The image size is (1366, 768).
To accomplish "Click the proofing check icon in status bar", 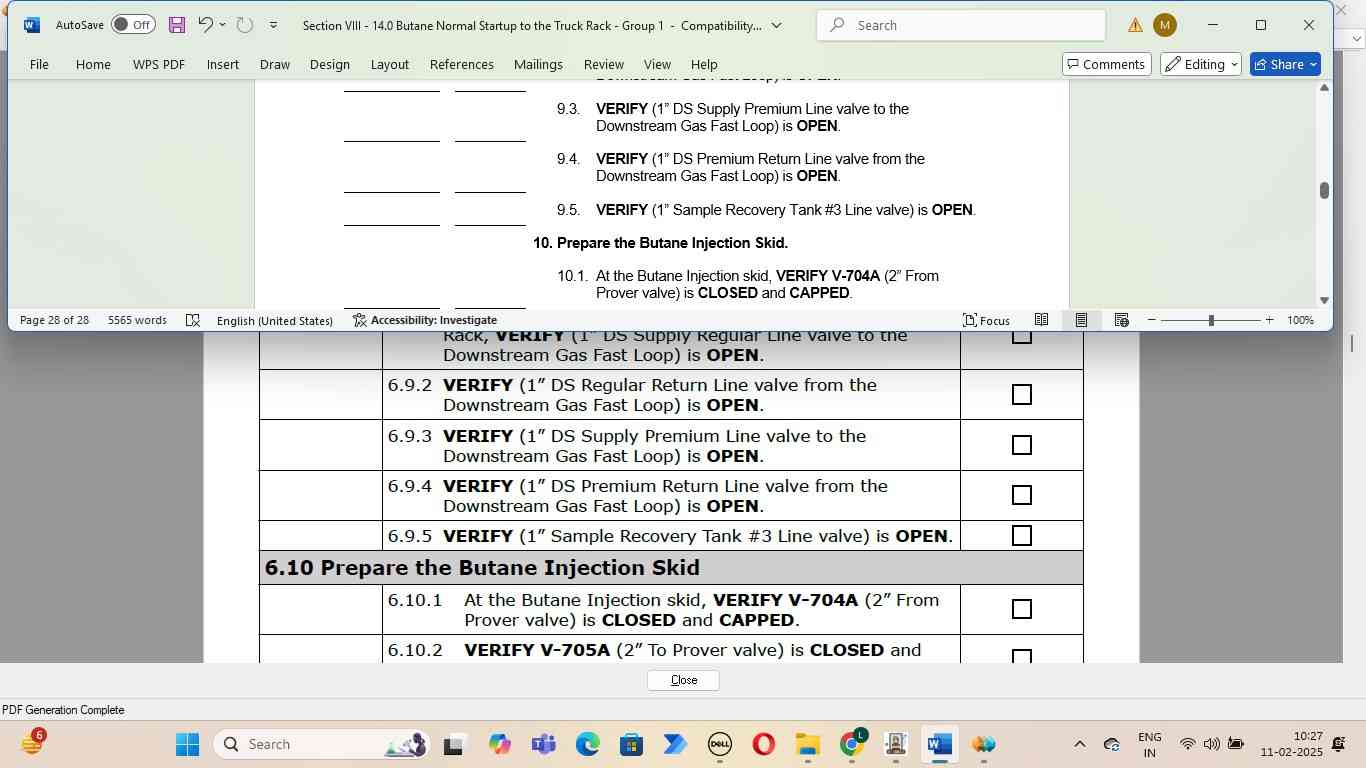I will click(193, 320).
